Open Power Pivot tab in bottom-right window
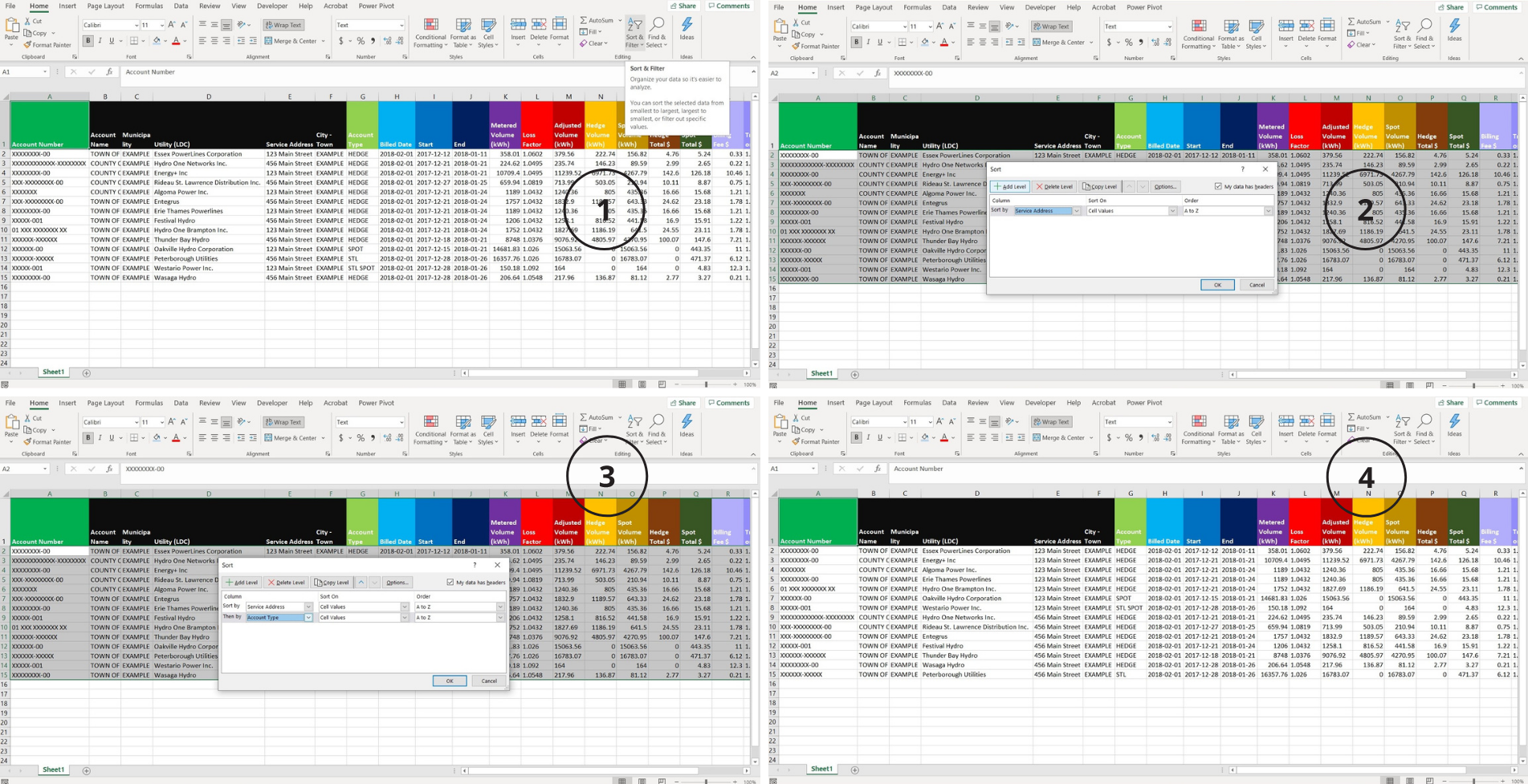 pyautogui.click(x=1144, y=403)
